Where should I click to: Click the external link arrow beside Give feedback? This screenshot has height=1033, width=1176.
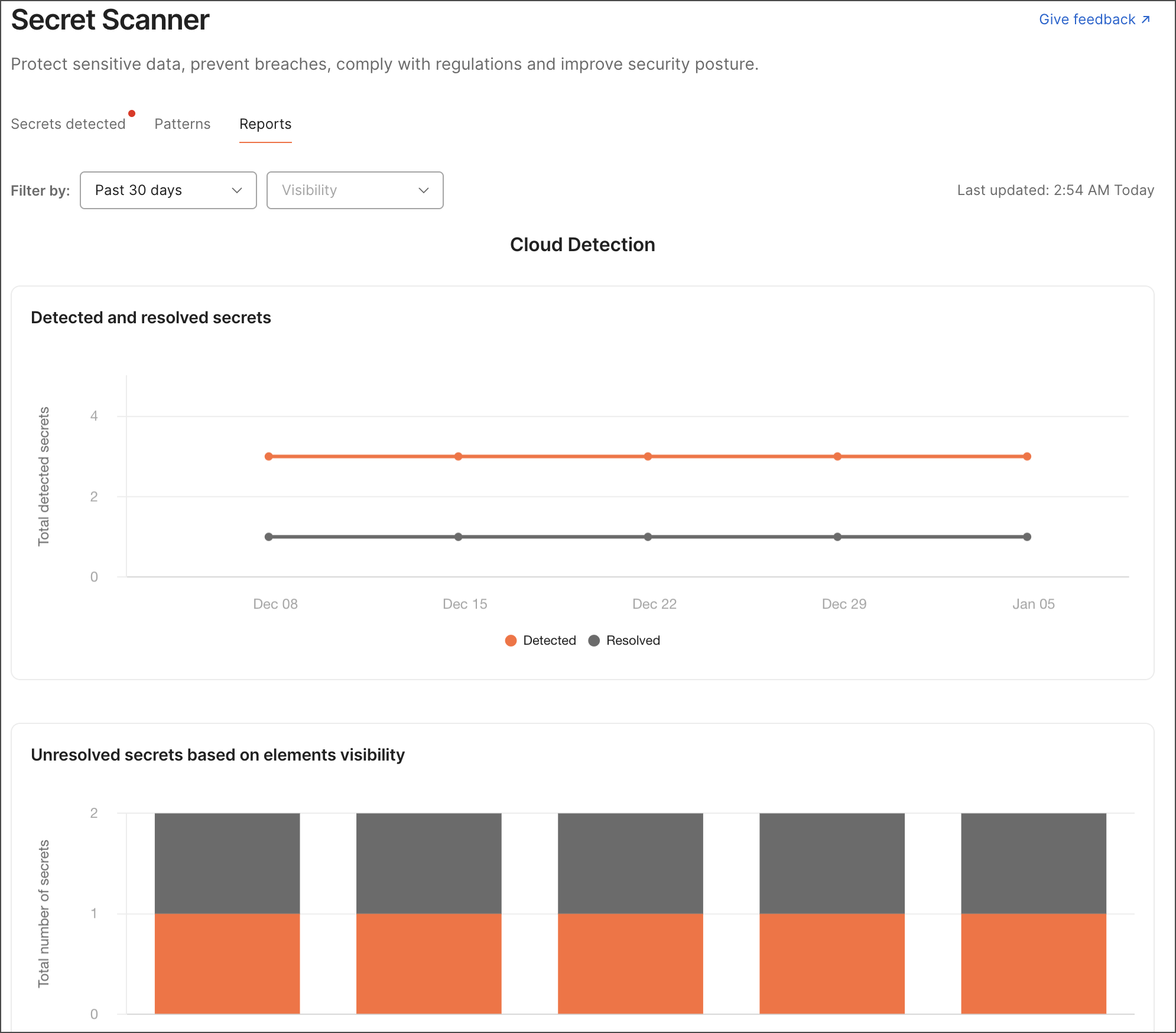(x=1145, y=19)
